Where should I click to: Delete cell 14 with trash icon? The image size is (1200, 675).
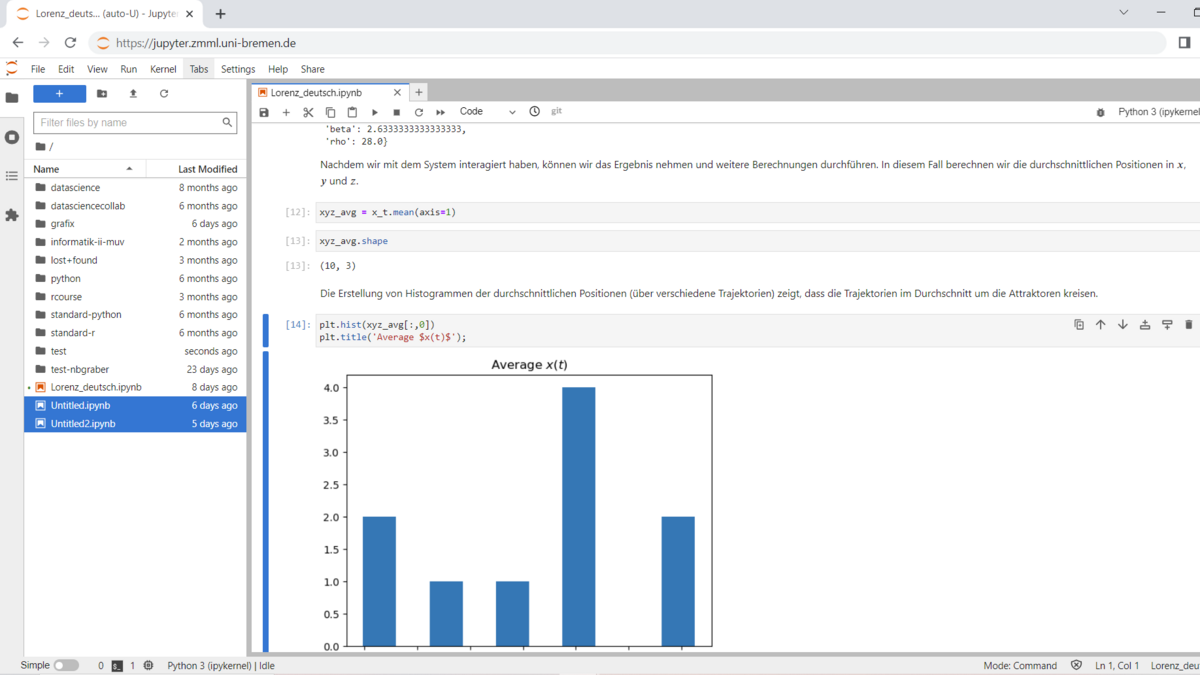coord(1189,325)
